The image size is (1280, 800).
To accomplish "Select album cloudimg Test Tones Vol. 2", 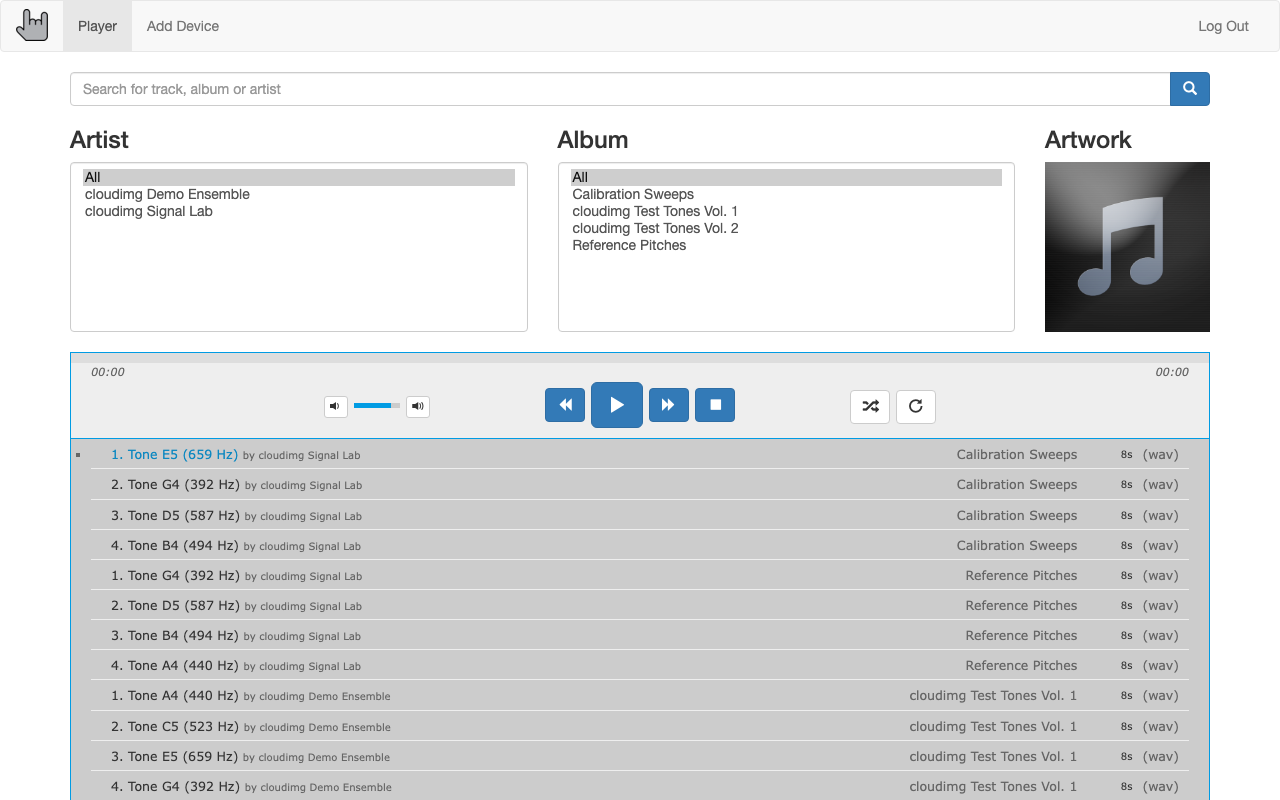I will click(x=786, y=228).
